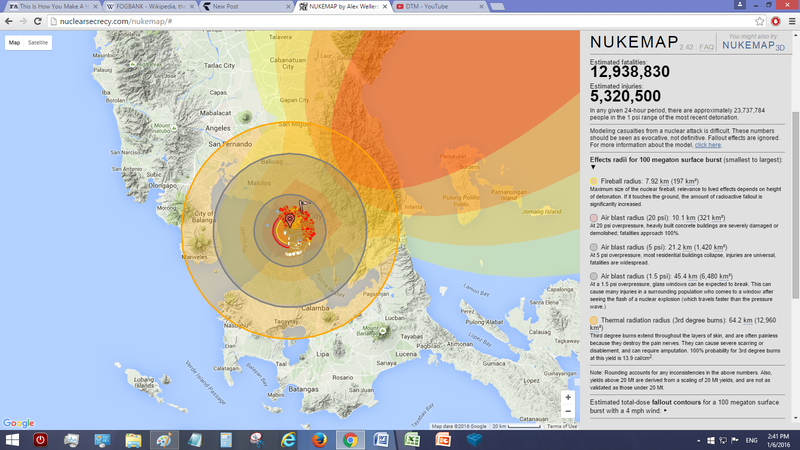Viewport: 800px width, 450px height.
Task: Launch the Snipping Tool from taskbar
Action: pyautogui.click(x=257, y=440)
